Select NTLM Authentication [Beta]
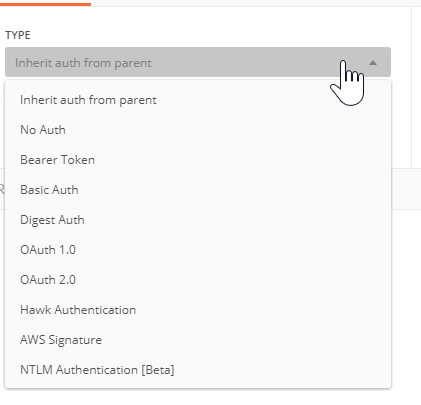 point(198,370)
